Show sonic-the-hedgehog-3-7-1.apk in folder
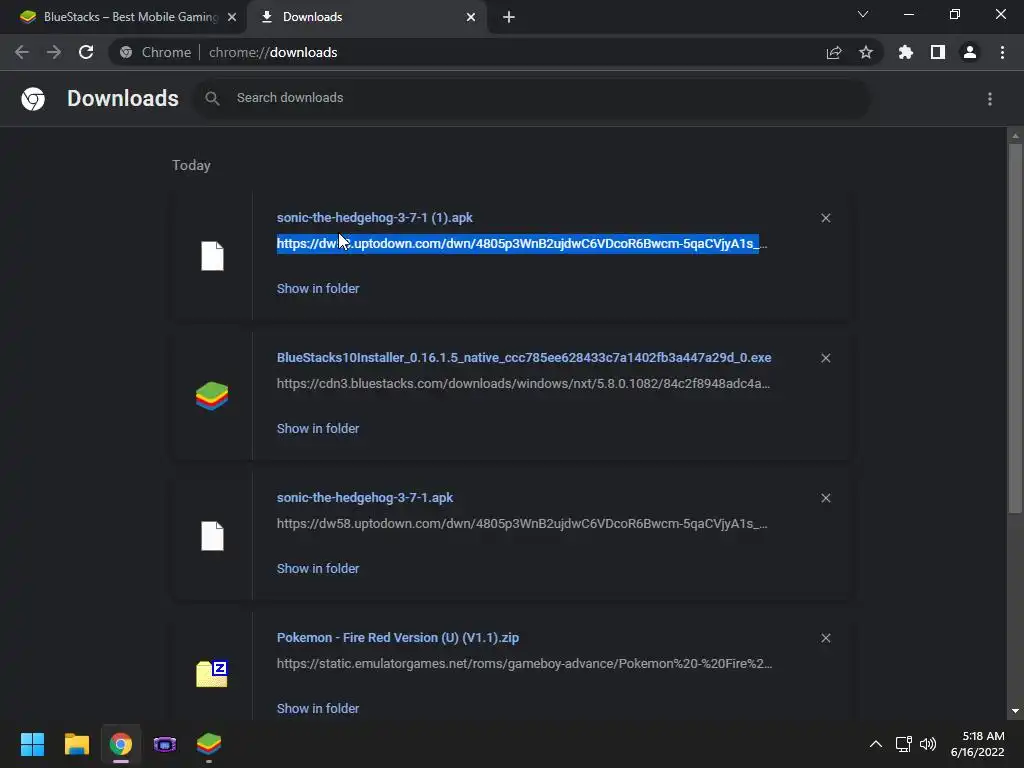1024x768 pixels. (x=318, y=569)
